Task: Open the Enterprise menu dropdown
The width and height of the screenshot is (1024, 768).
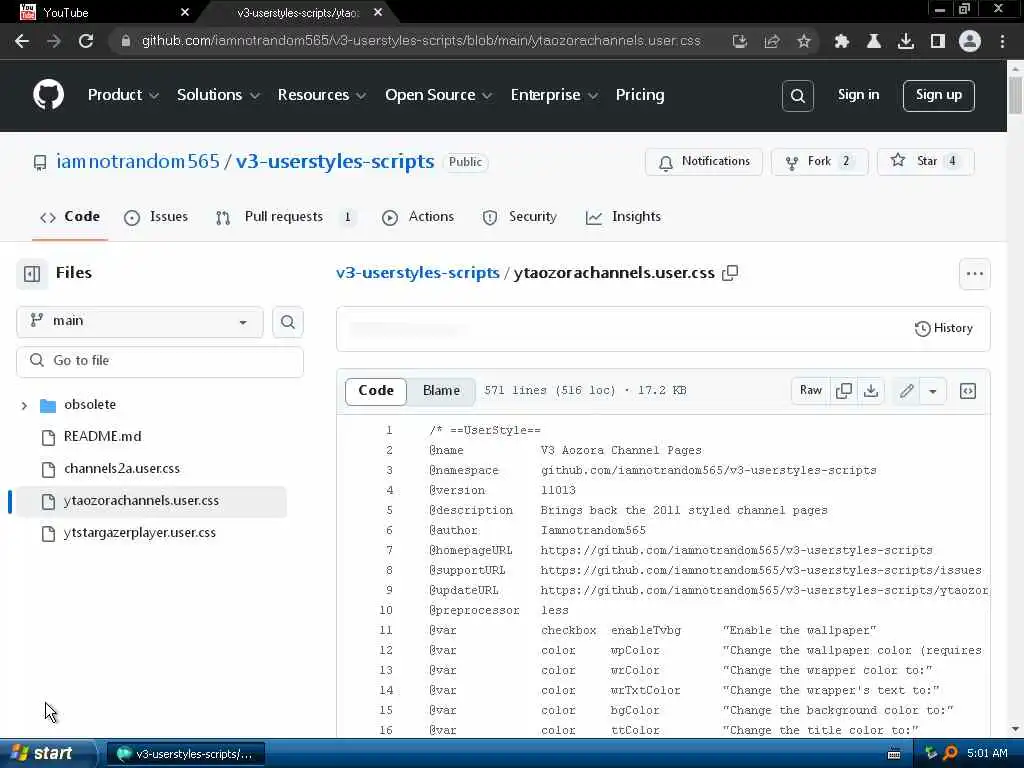Action: (x=554, y=95)
